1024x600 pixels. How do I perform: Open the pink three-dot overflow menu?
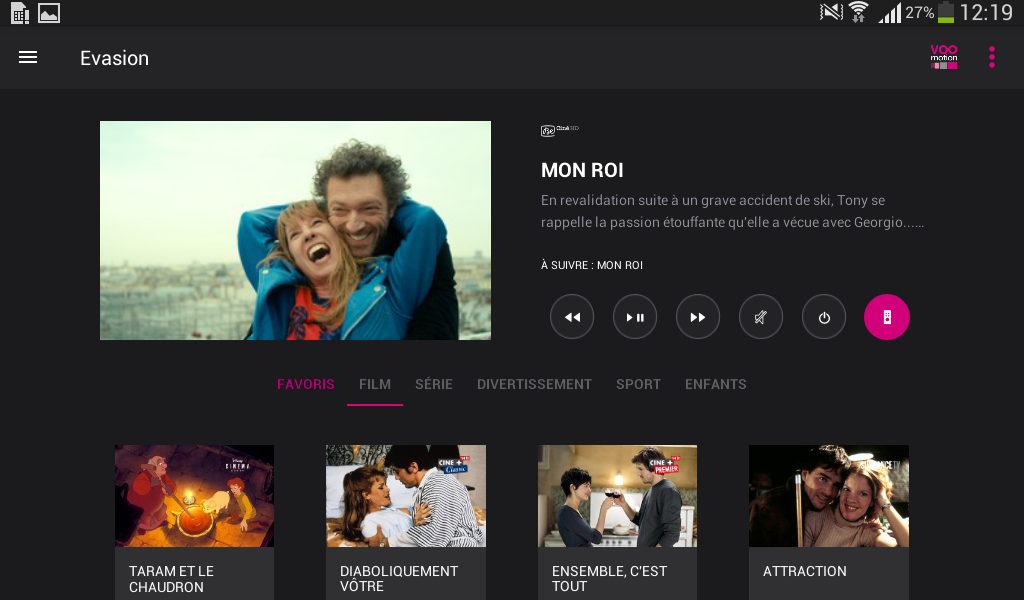click(992, 57)
